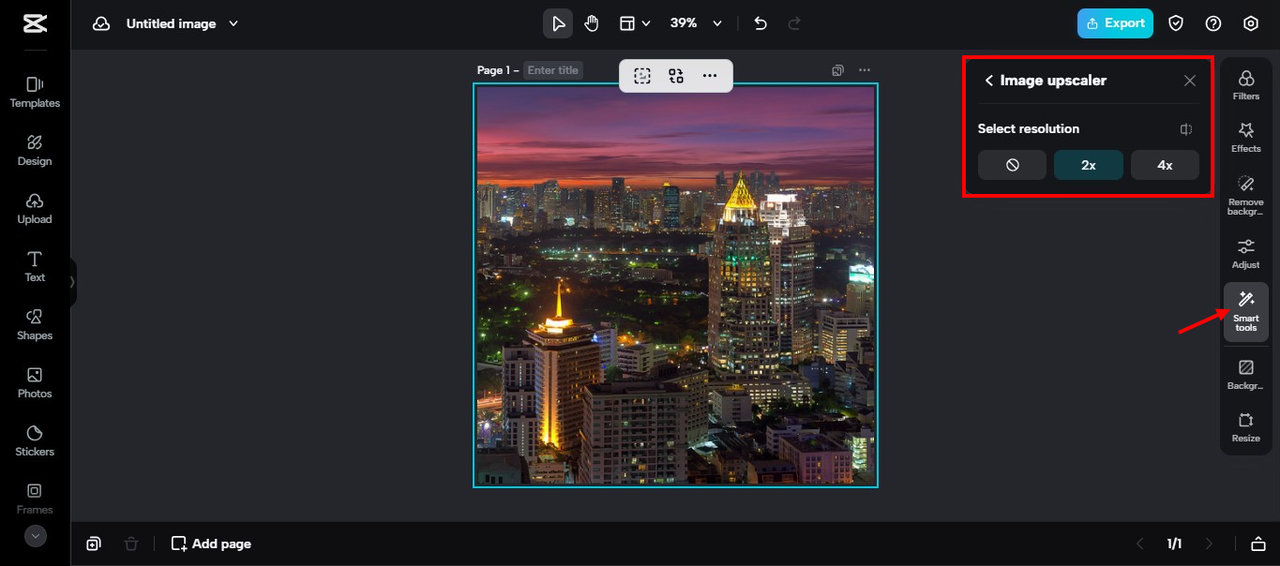Click the add page icon at bottom left
The width and height of the screenshot is (1280, 566).
coord(93,544)
